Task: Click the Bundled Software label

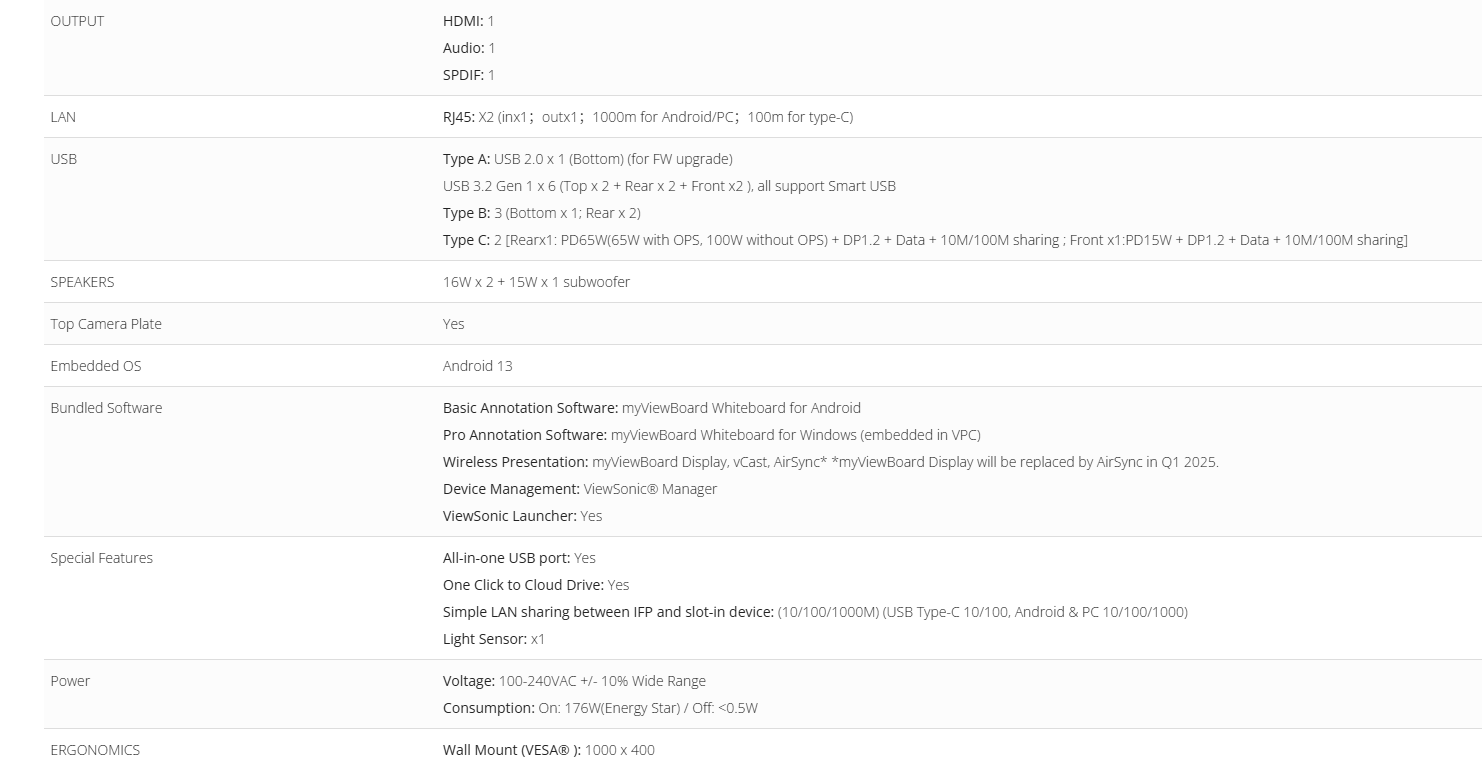Action: click(106, 408)
